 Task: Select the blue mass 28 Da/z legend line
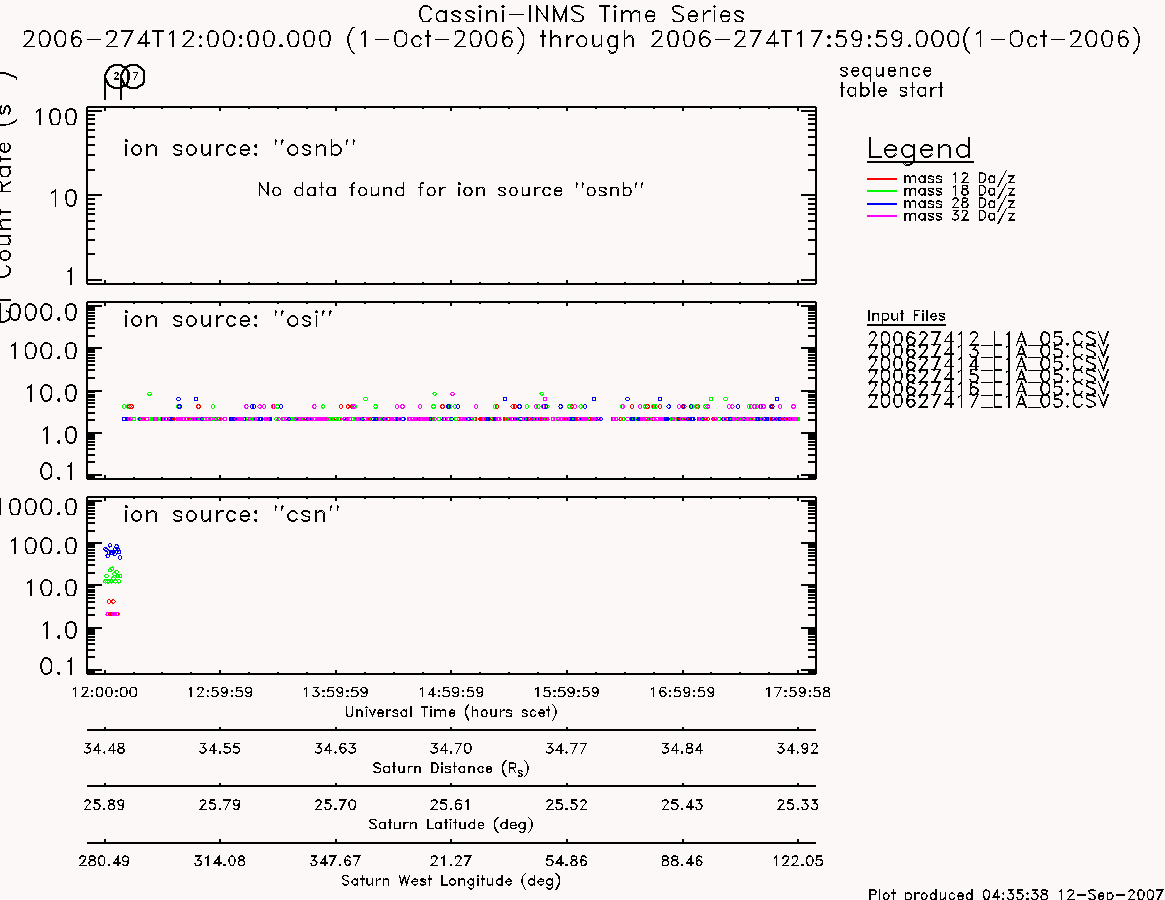[x=882, y=204]
